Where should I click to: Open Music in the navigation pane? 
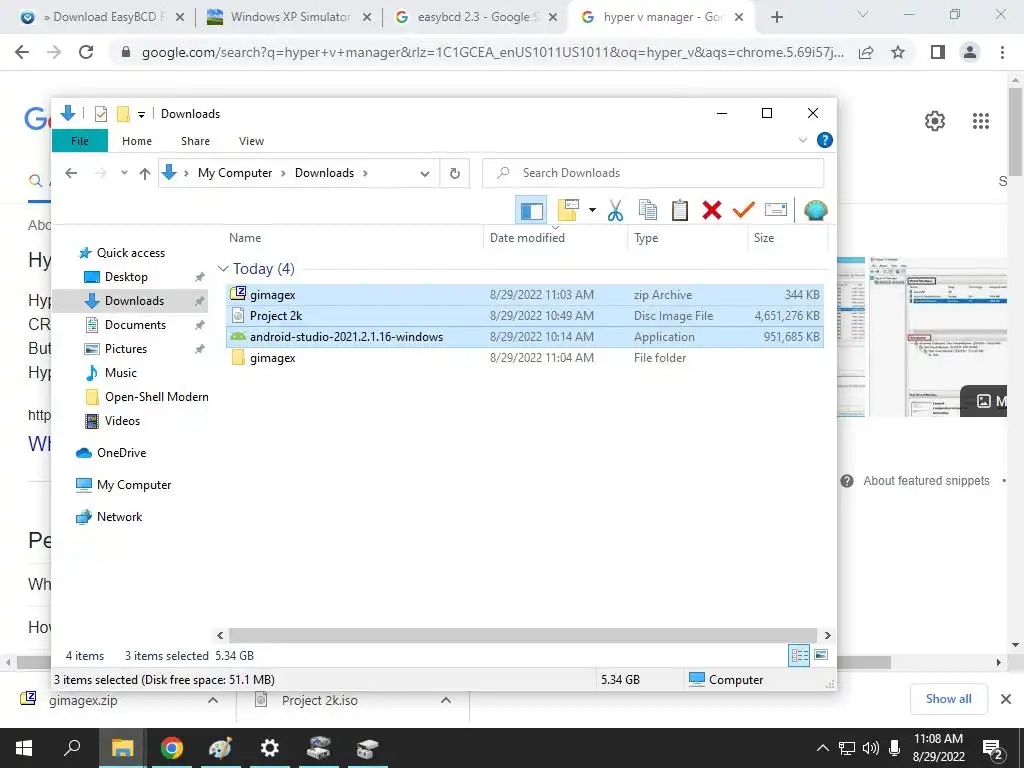pos(121,373)
